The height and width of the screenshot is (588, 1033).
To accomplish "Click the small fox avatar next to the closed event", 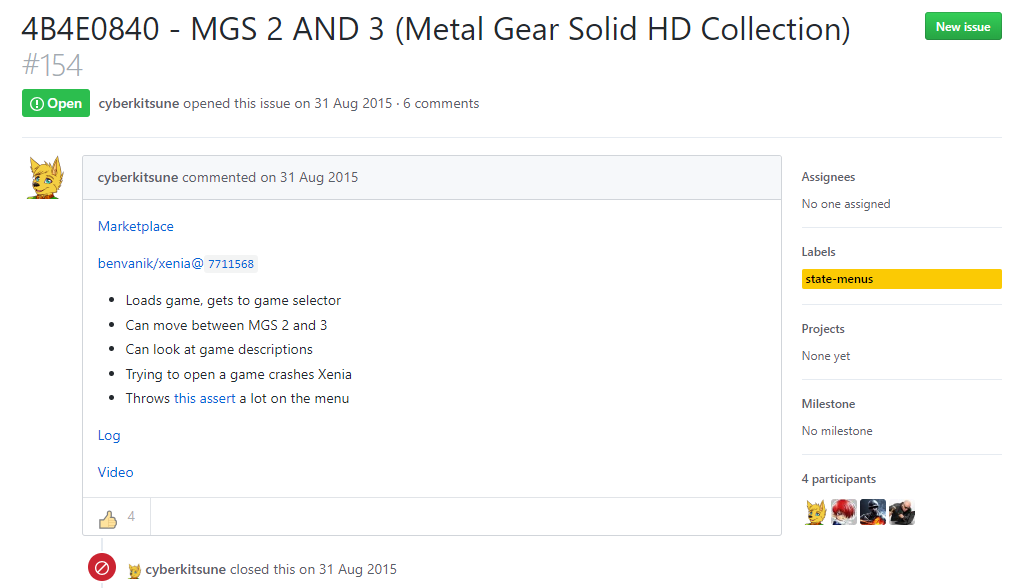I will pos(134,570).
